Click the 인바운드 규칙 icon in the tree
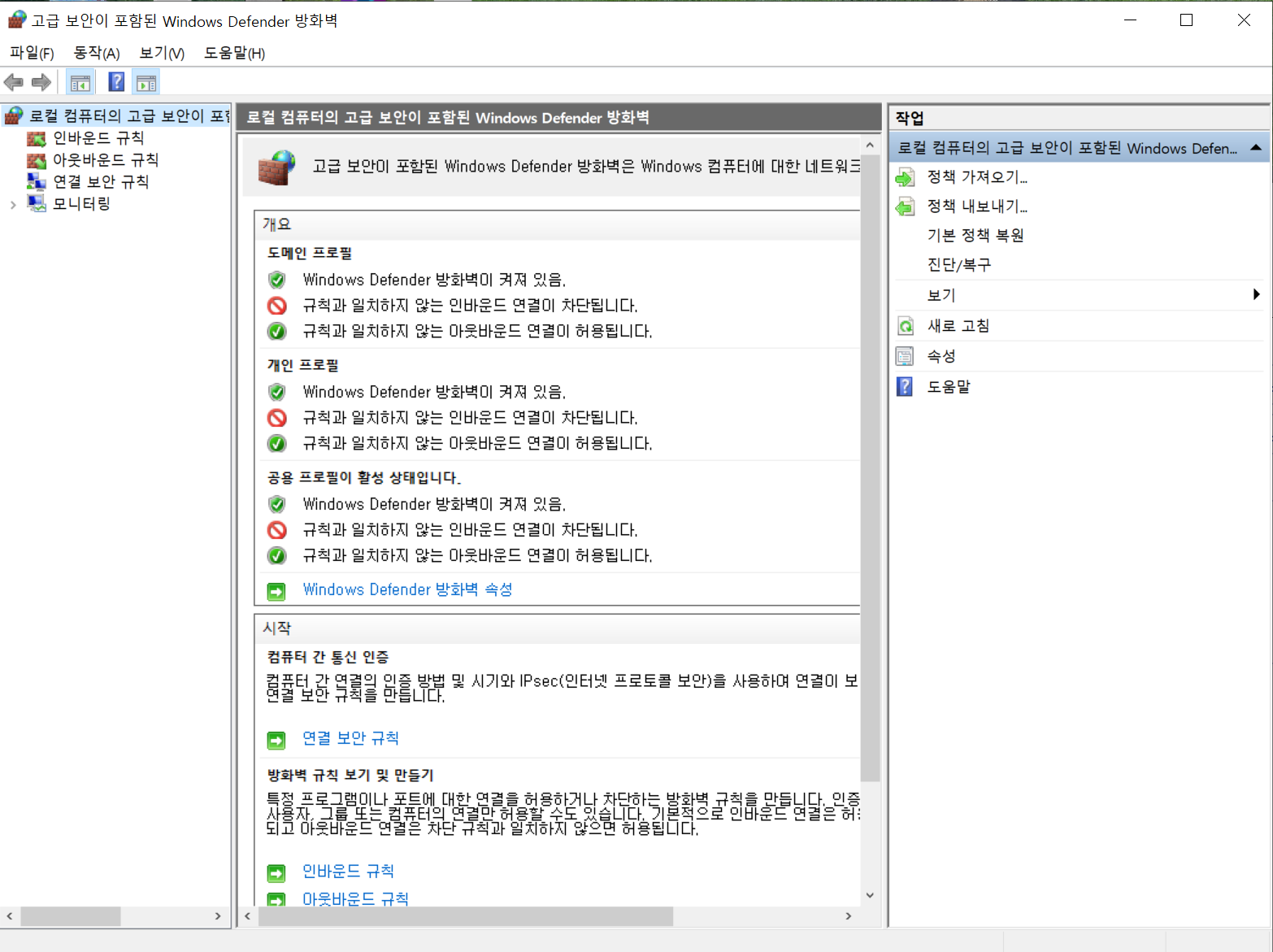 tap(37, 138)
